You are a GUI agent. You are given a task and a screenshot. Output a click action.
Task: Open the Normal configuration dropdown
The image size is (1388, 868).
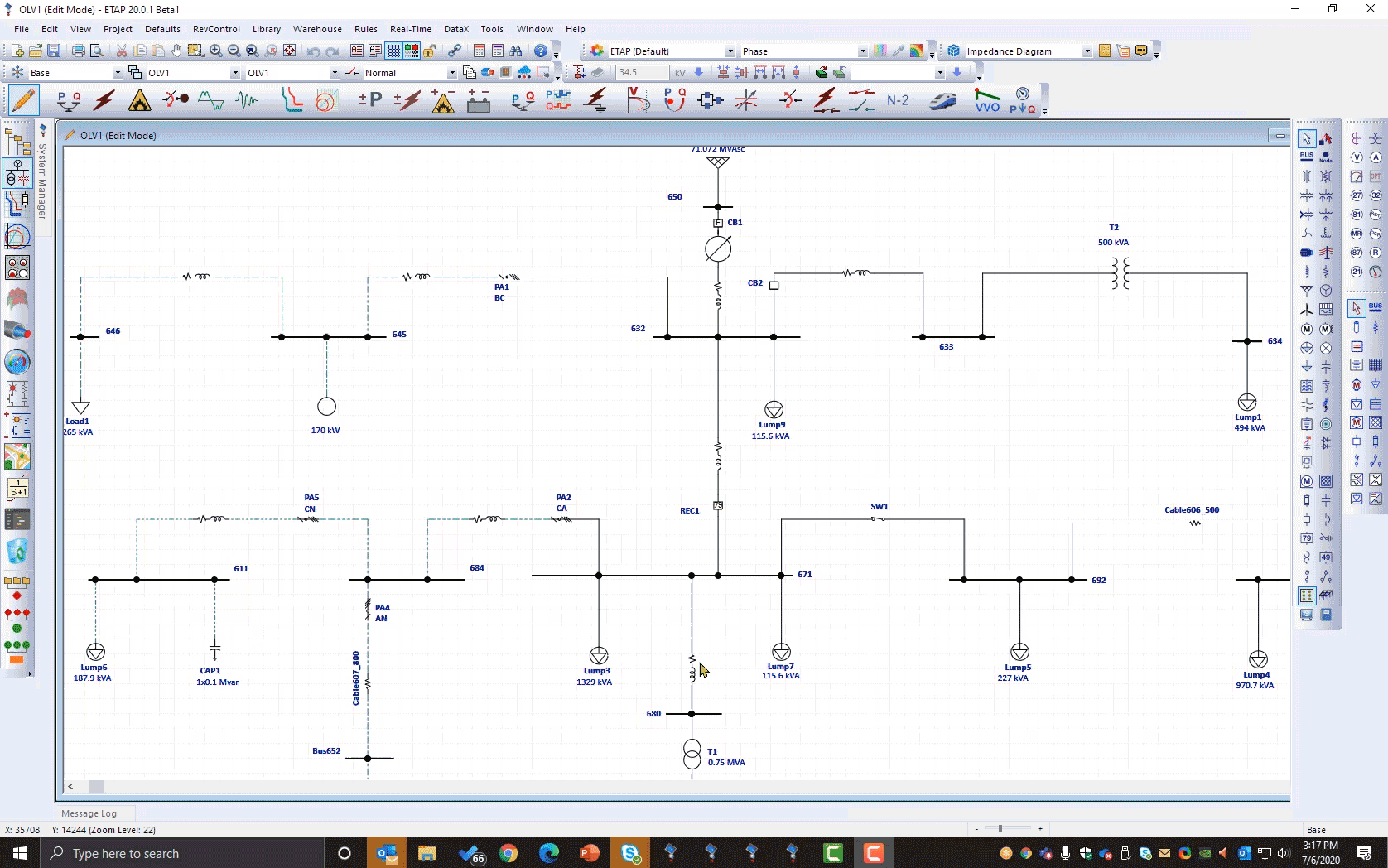[x=451, y=73]
